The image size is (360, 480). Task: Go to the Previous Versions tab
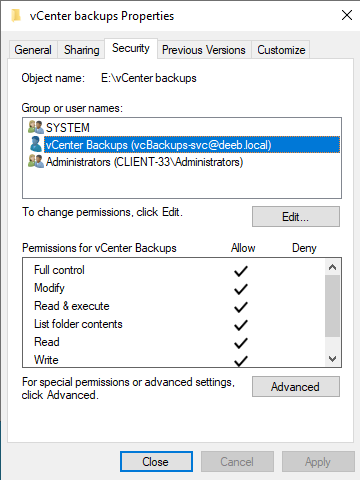(x=204, y=50)
